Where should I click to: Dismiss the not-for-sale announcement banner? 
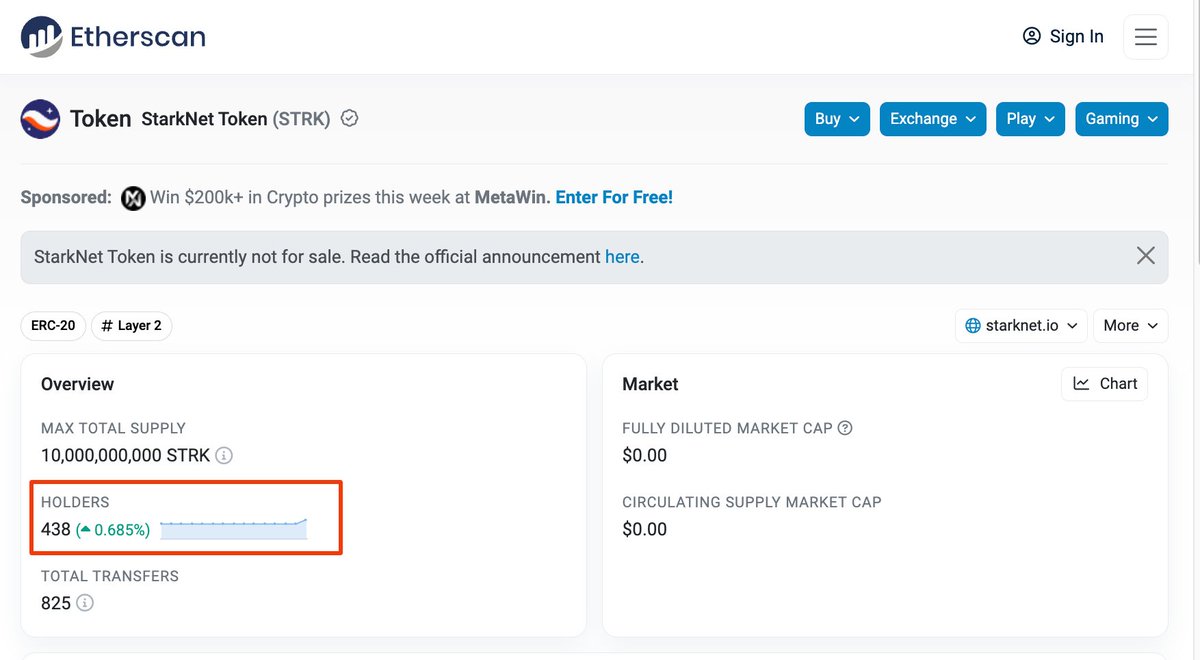[x=1146, y=256]
